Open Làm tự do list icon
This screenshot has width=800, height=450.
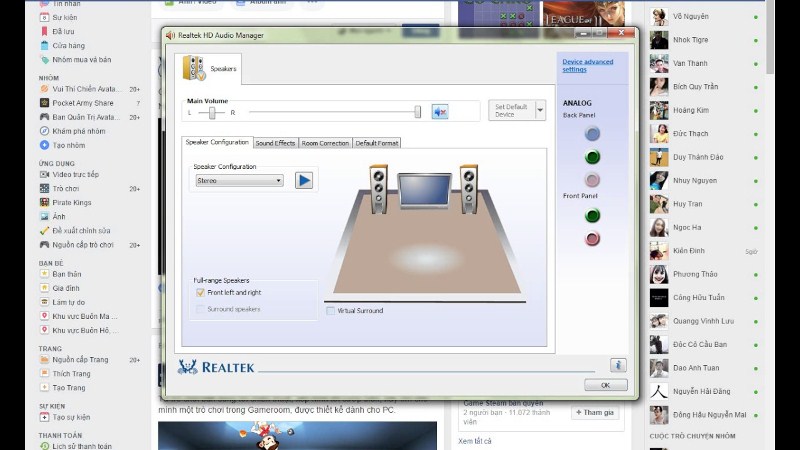[x=44, y=302]
